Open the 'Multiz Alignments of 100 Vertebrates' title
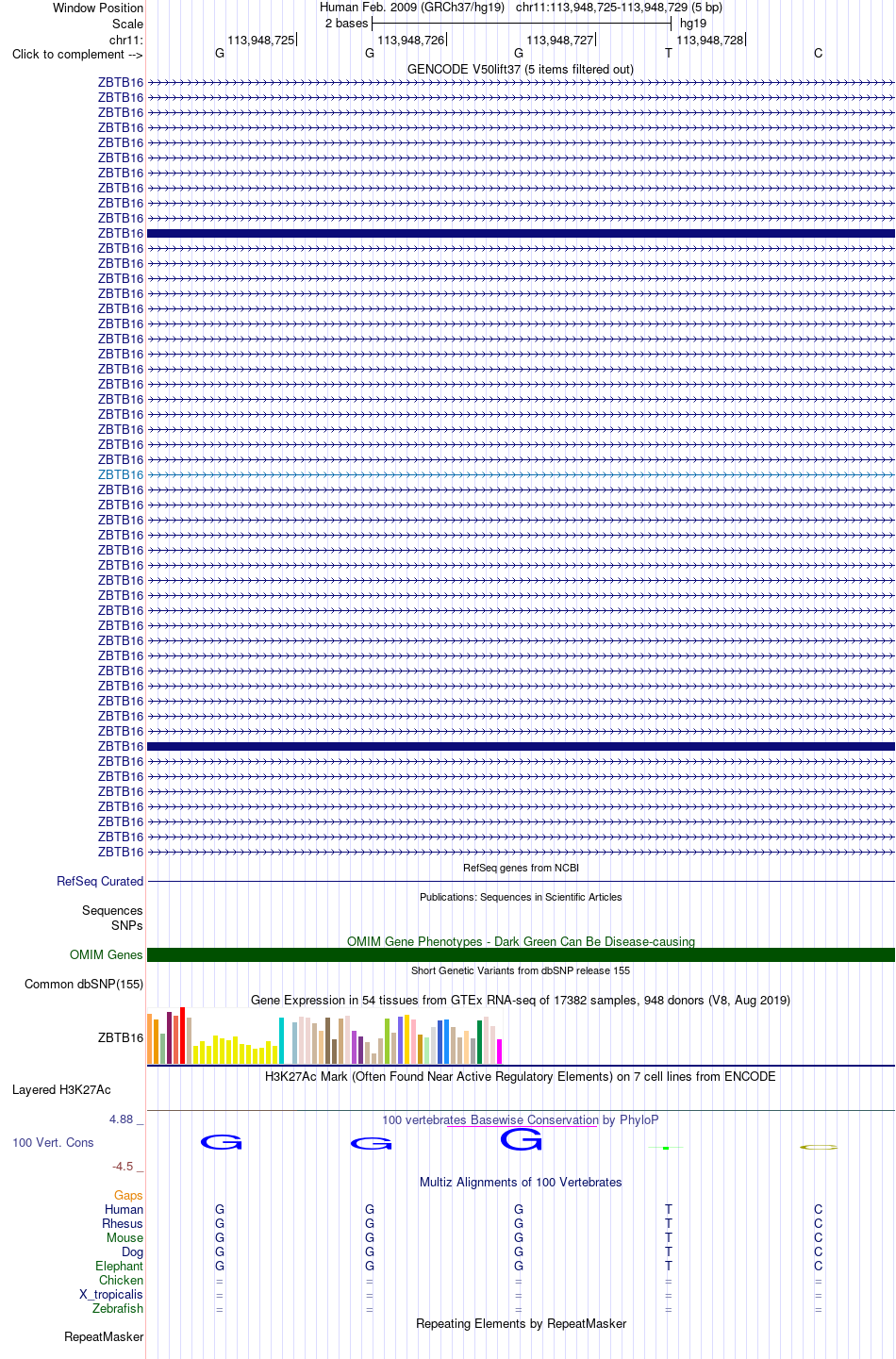 point(521,1182)
